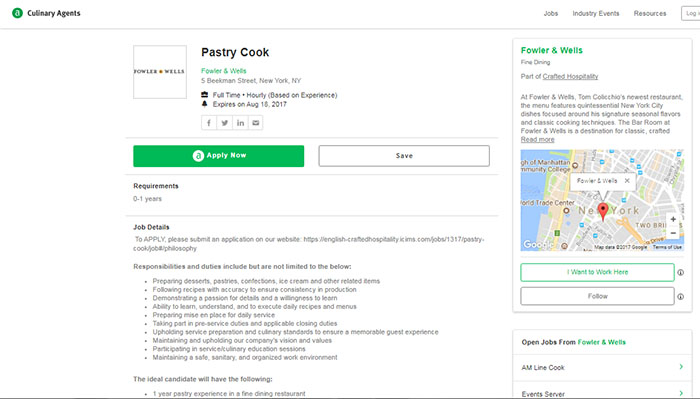Expand the Events Server job arrow
This screenshot has height=399, width=700.
[681, 393]
